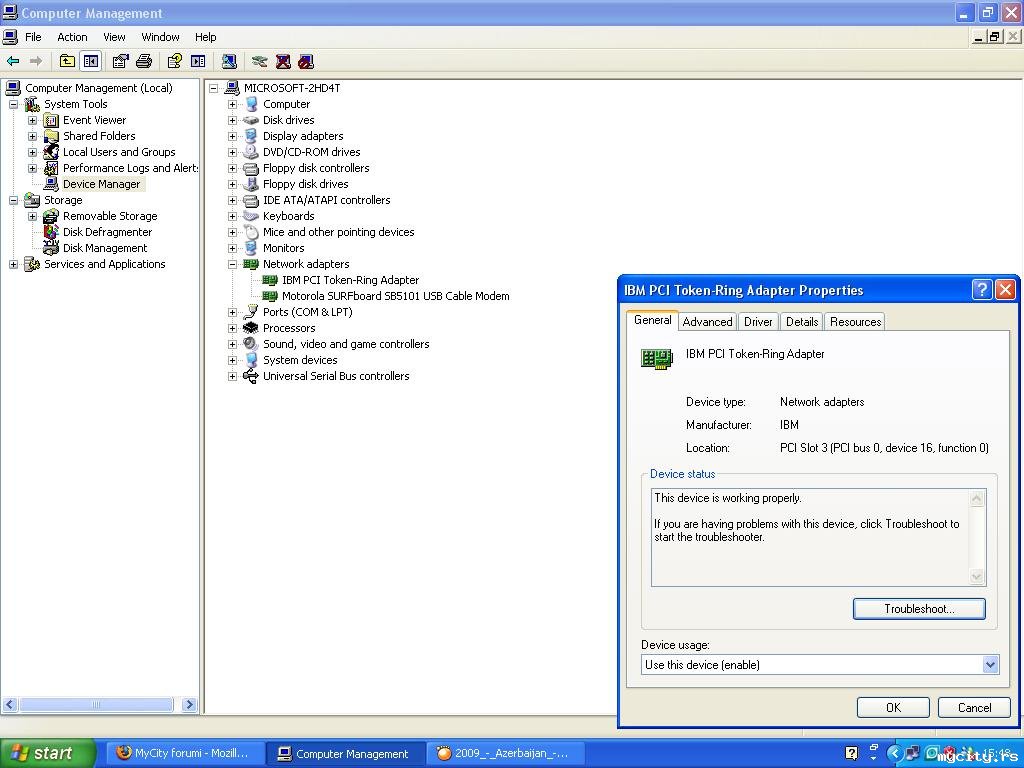Click the Properties toolbar icon
The height and width of the screenshot is (768, 1024).
point(120,61)
